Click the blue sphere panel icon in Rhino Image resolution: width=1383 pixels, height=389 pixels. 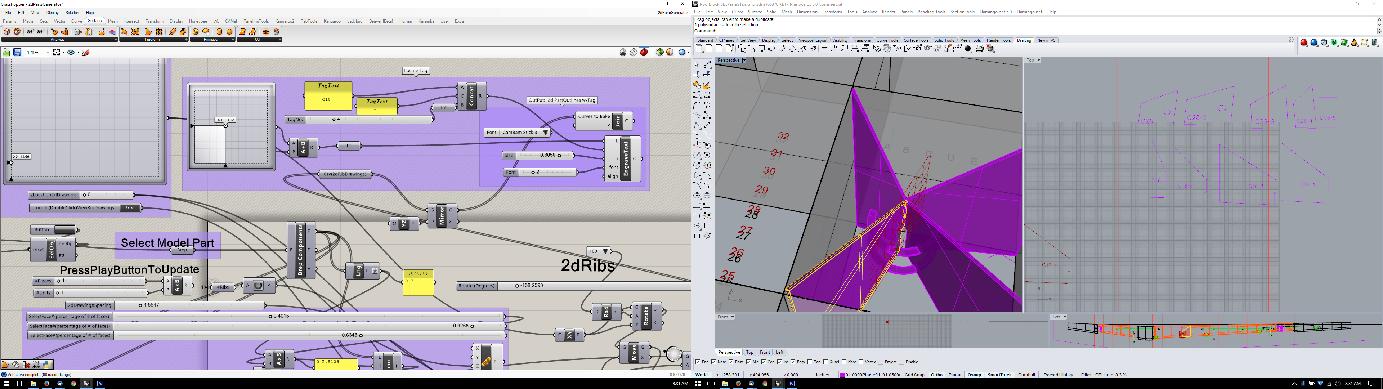click(1315, 43)
